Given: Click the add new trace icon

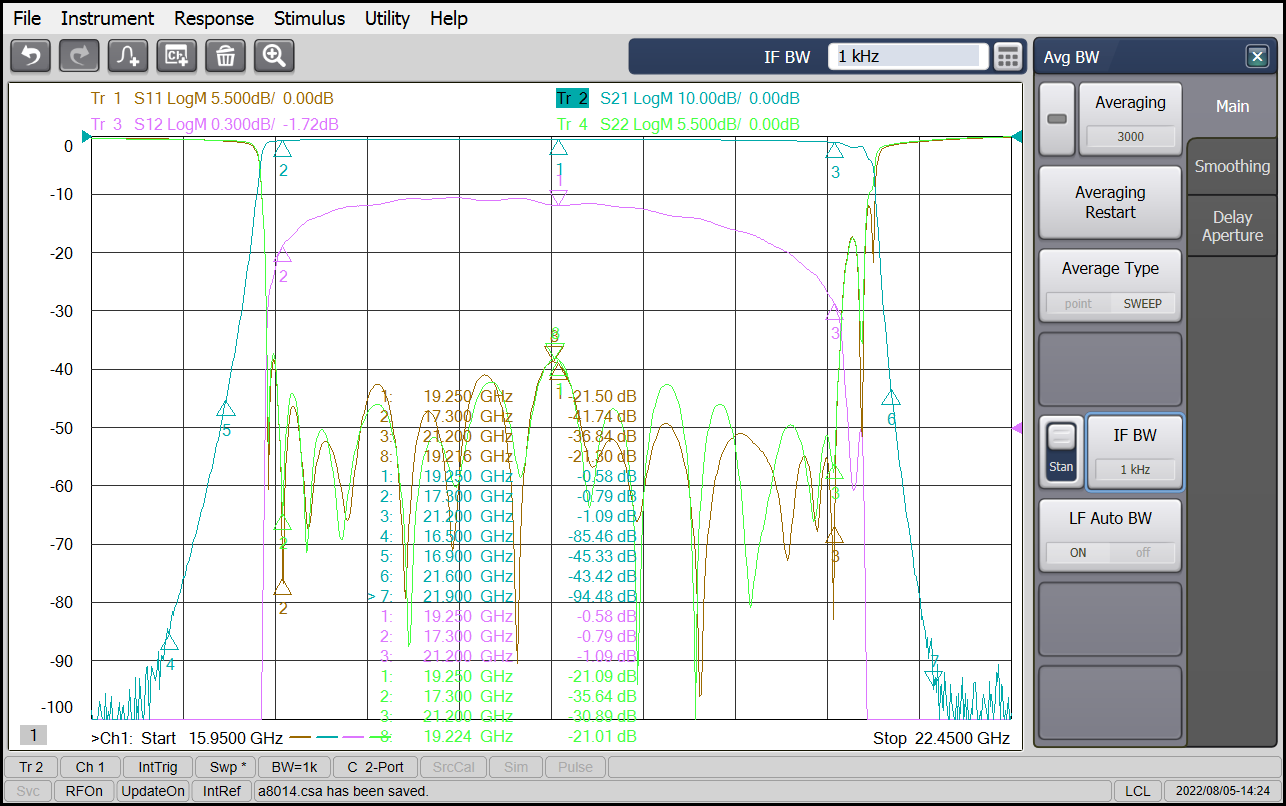Looking at the screenshot, I should (x=128, y=56).
